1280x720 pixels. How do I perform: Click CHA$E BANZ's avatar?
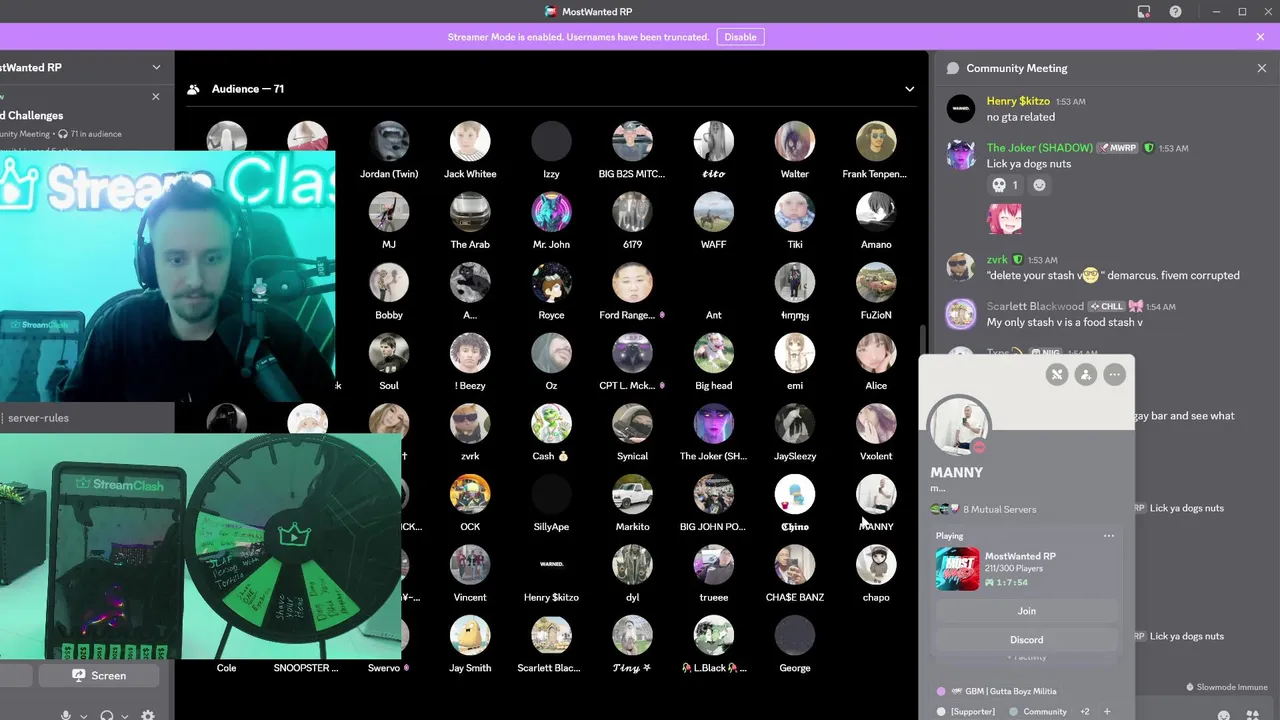(795, 565)
